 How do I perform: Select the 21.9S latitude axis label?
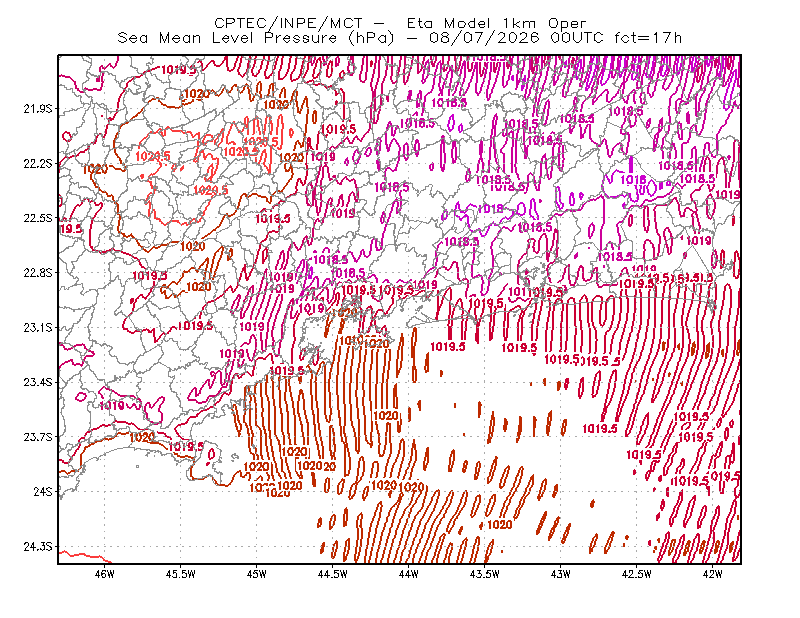coord(38,109)
